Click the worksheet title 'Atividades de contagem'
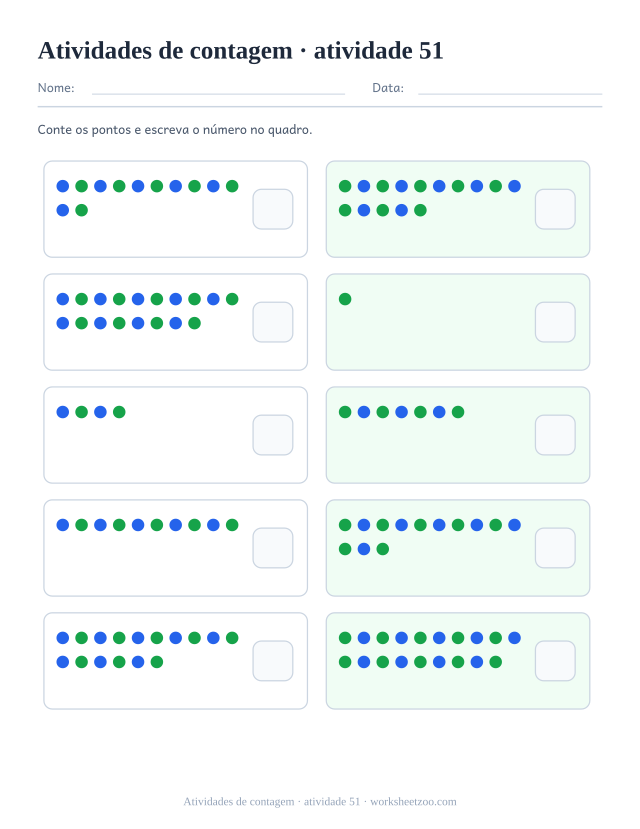 click(x=165, y=51)
